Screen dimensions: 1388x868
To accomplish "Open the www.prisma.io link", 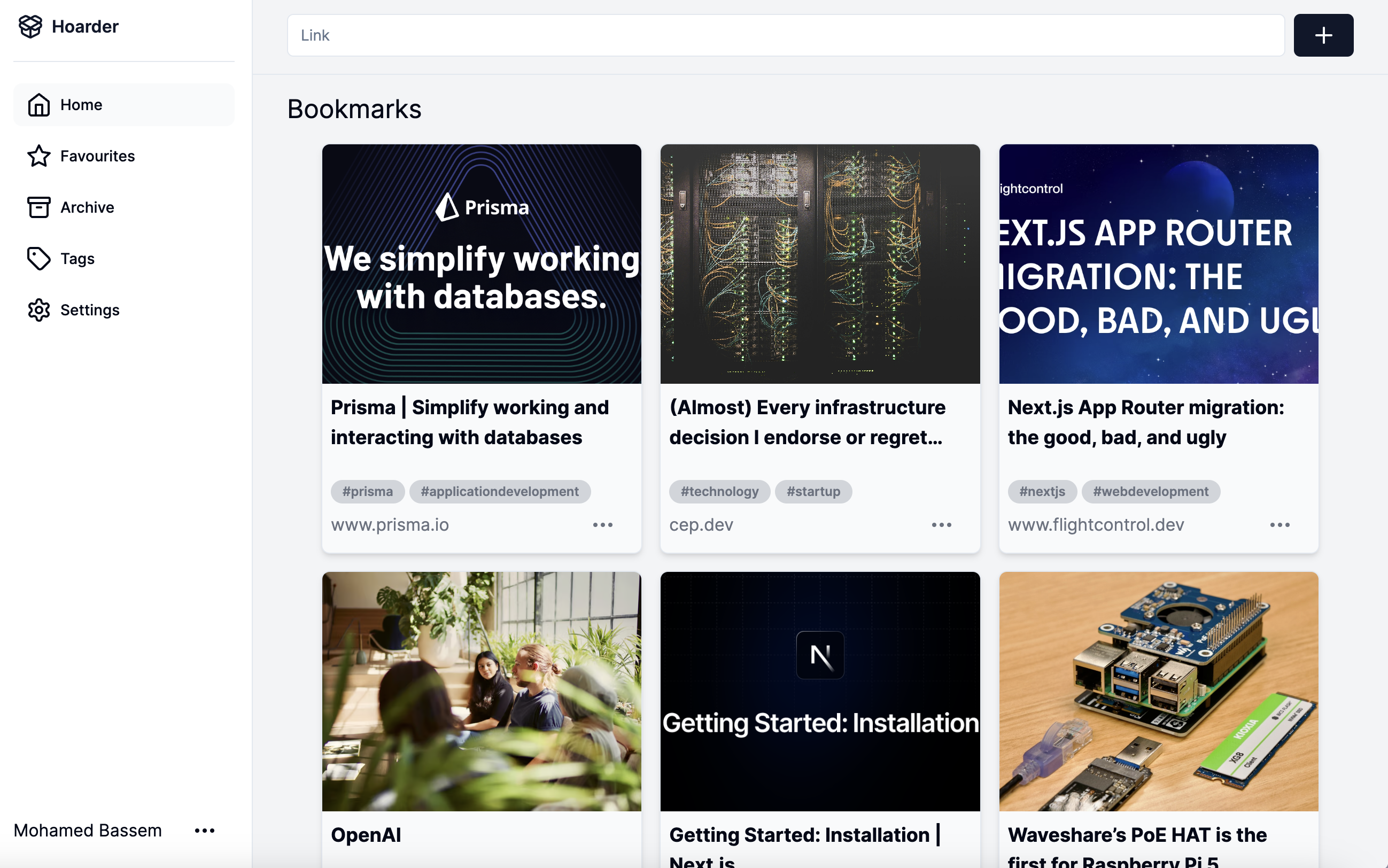I will [x=390, y=525].
